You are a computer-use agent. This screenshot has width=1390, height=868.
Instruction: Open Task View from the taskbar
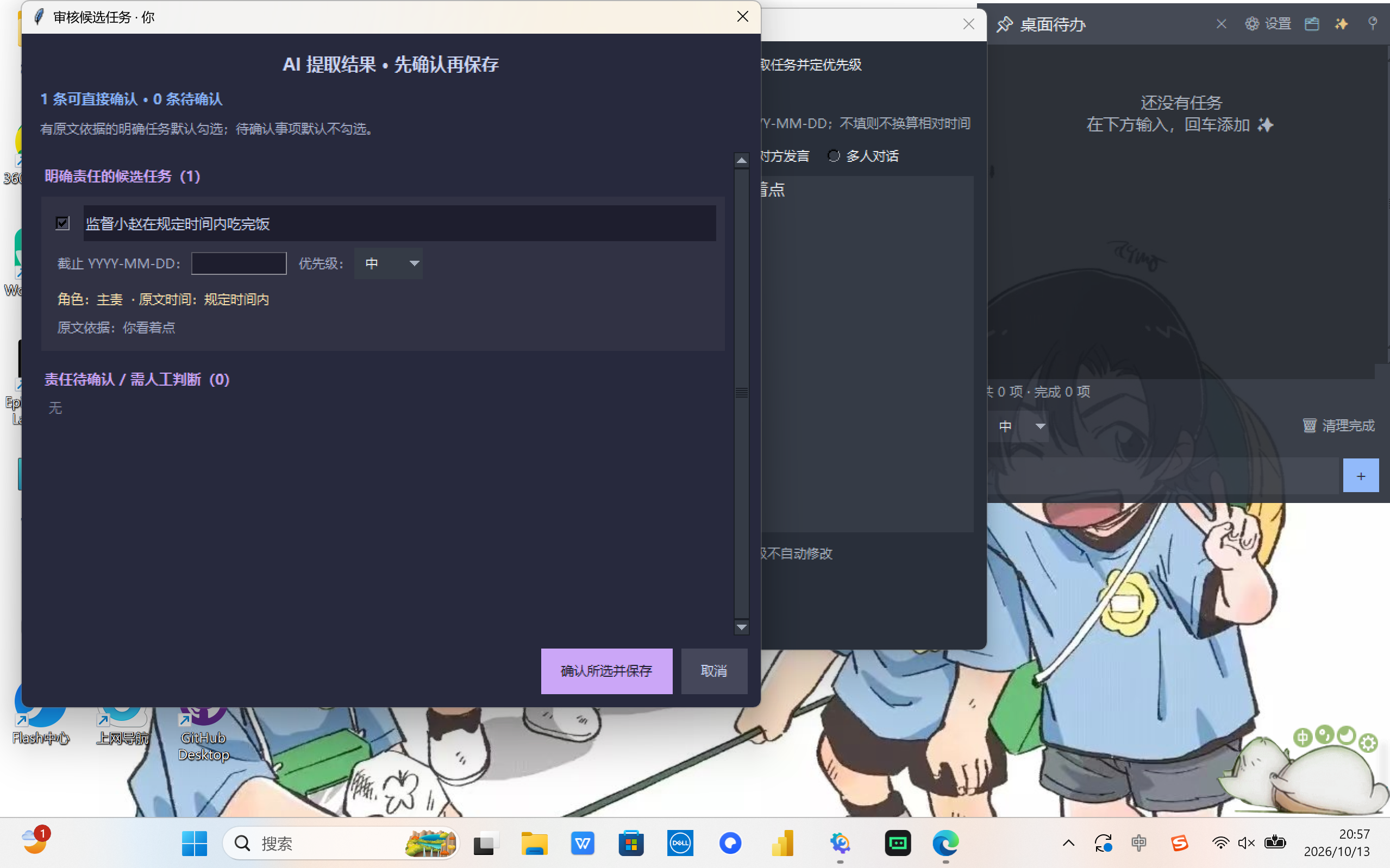(x=486, y=844)
